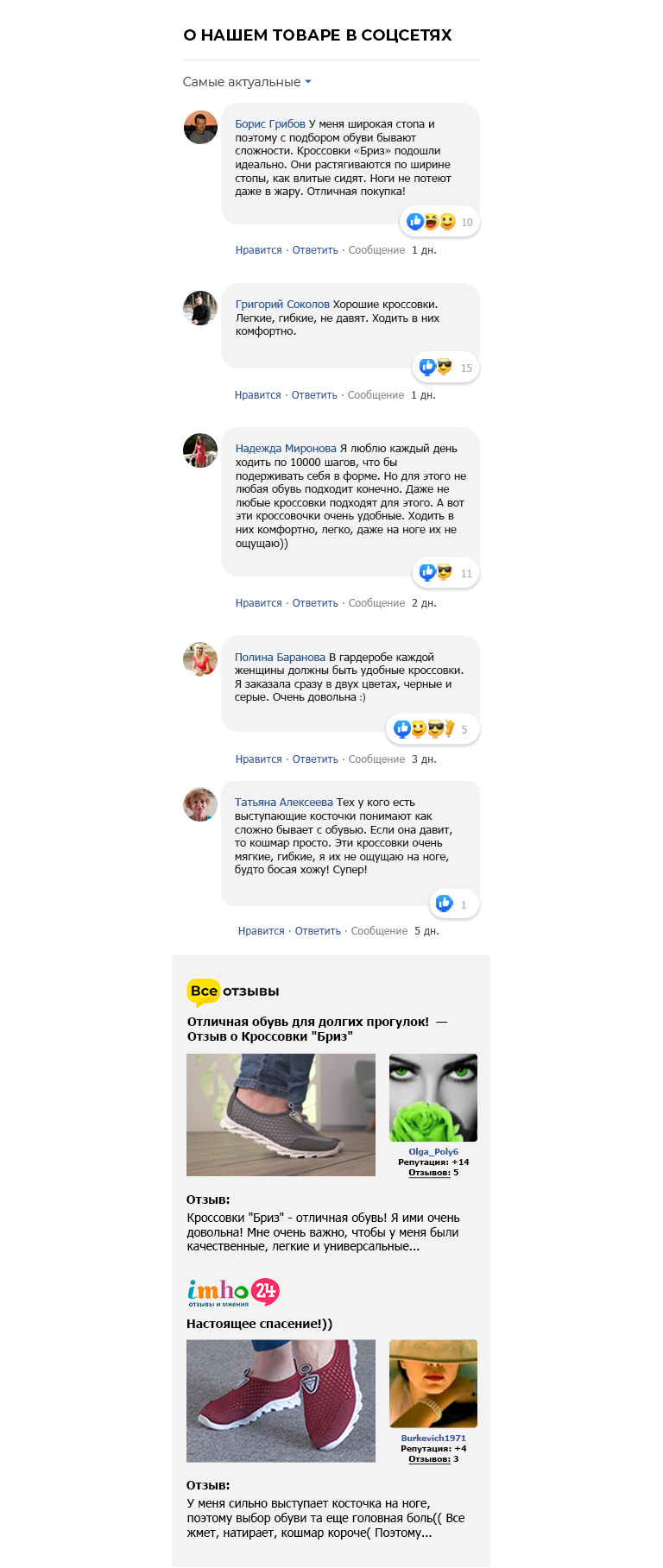The height and width of the screenshot is (1568, 663).
Task: Click the like icon on Татьяна Алексеева's comment
Action: tap(445, 904)
